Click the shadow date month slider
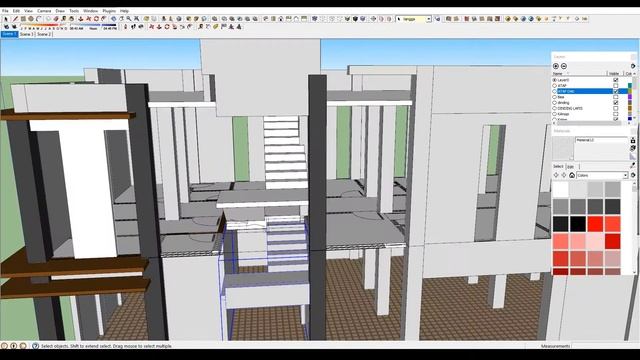Viewport: 640px width, 360px height. coord(43,24)
